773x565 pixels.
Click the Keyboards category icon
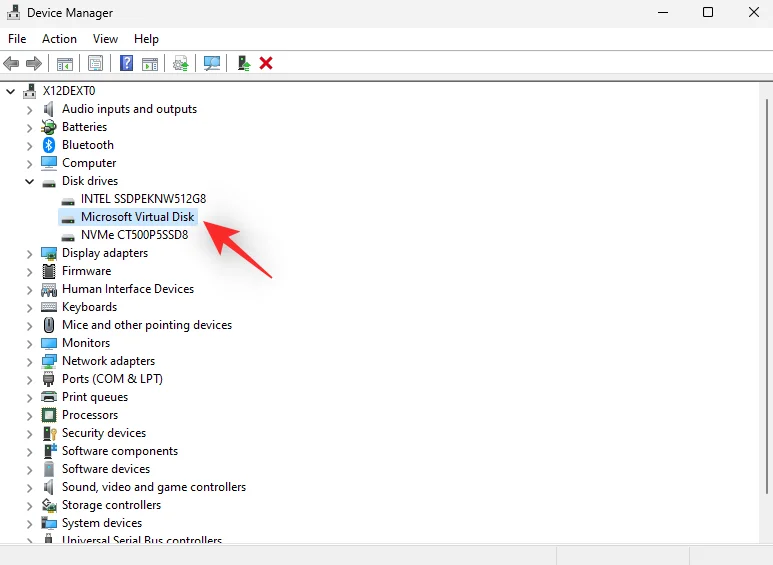(48, 307)
